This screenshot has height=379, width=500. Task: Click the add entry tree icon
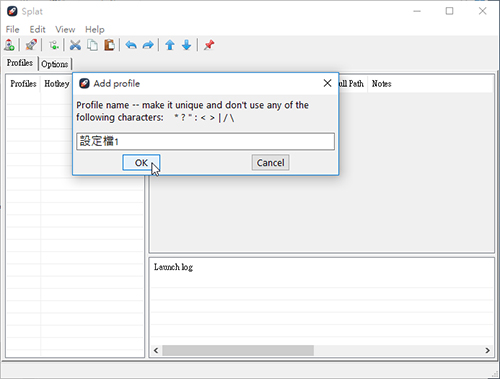click(x=54, y=45)
